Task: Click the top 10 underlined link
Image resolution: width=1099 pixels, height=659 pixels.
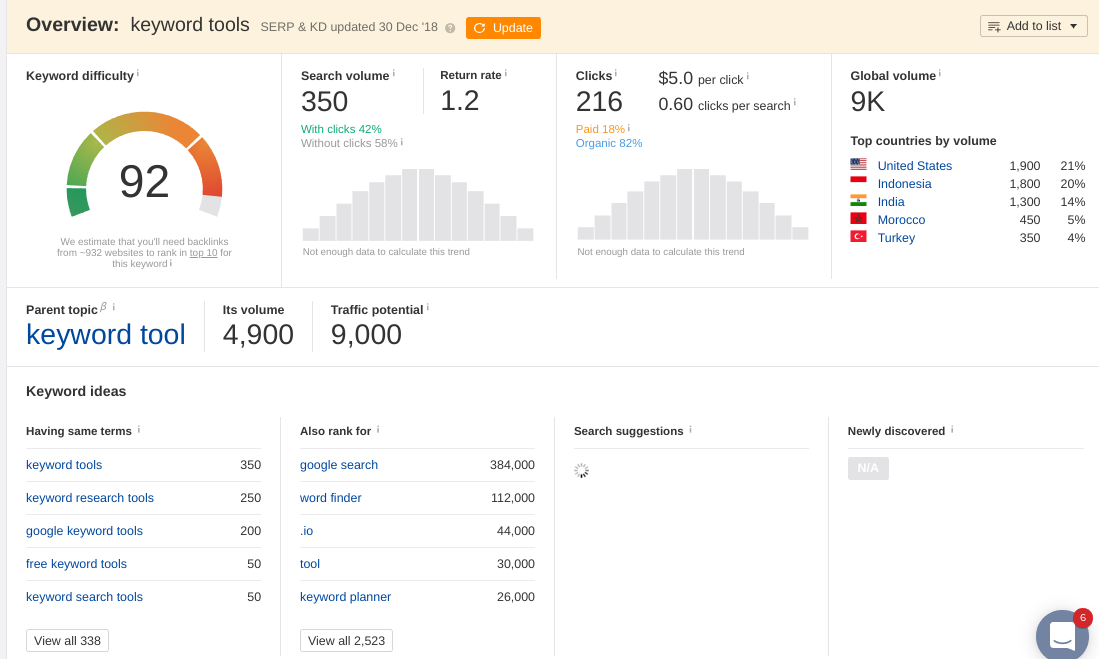Action: (x=203, y=253)
